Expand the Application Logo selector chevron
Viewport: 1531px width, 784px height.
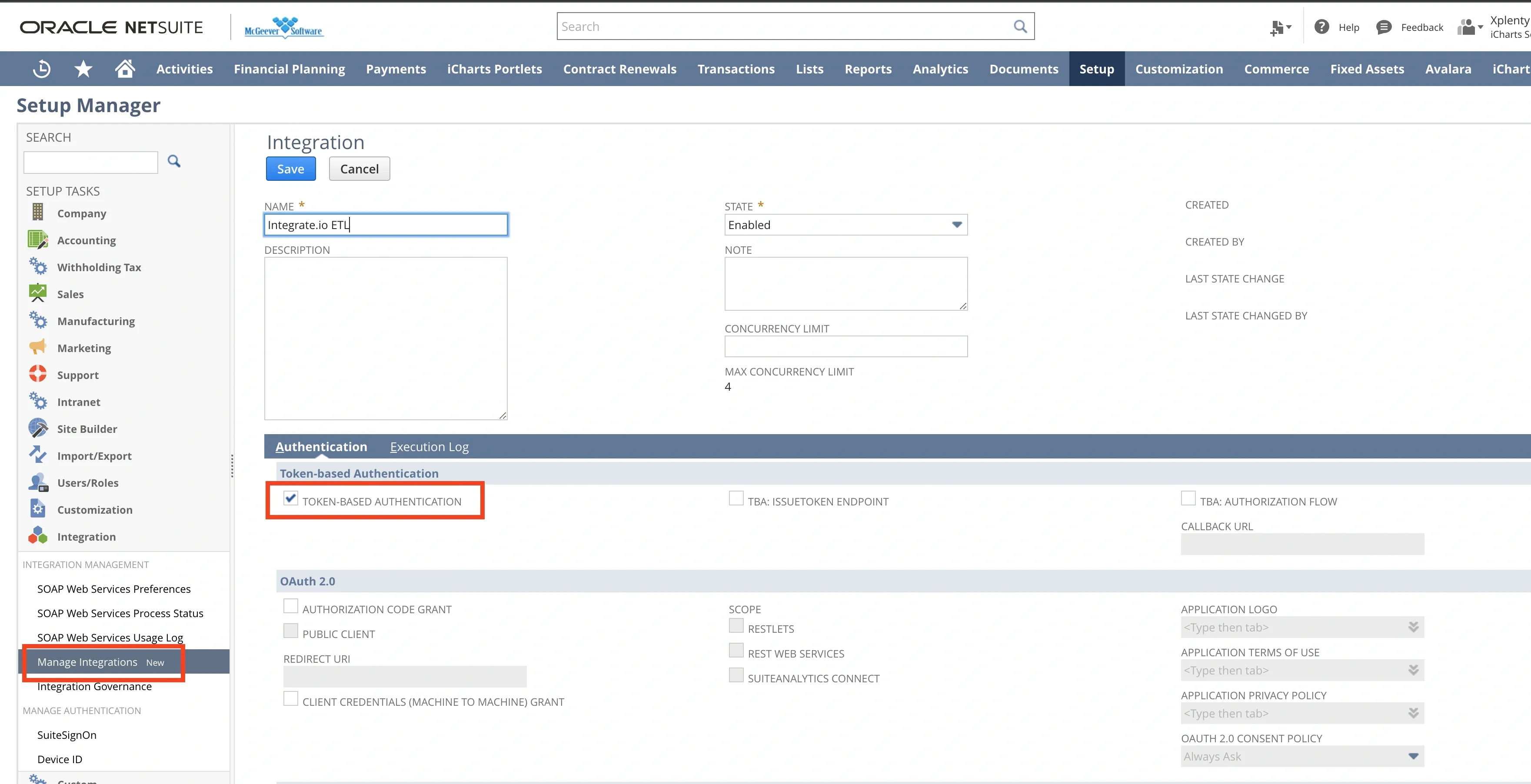pyautogui.click(x=1413, y=627)
